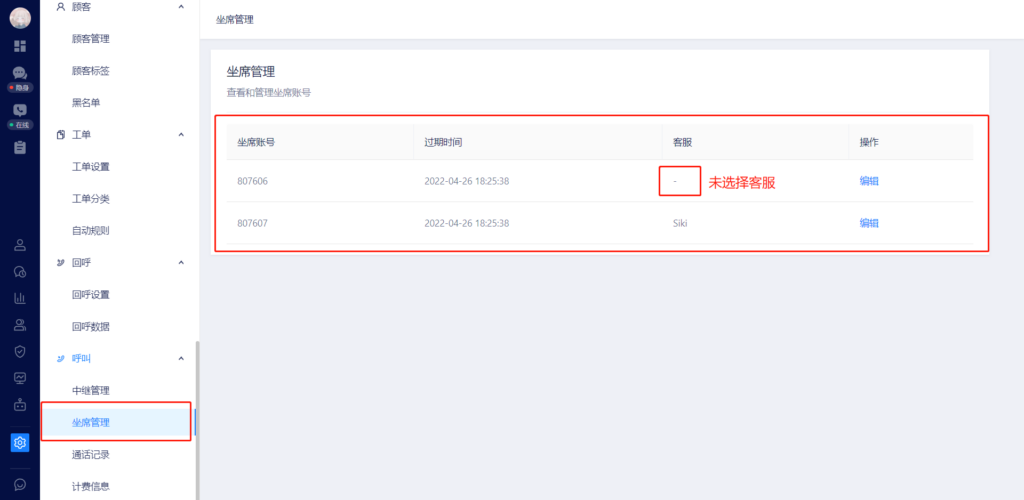Viewport: 1024px width, 500px height.
Task: Toggle the 隐身 chat status badge
Action: (x=20, y=87)
